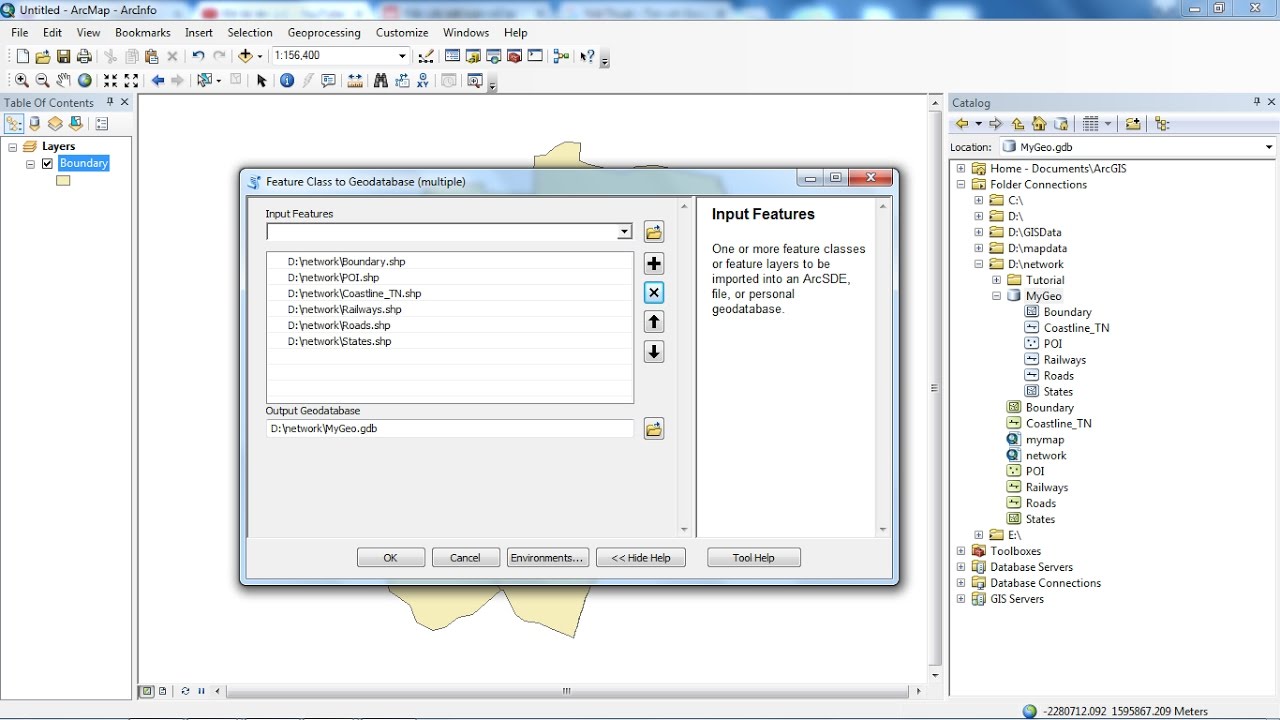Click the Output Geodatabase path field
This screenshot has height=720, width=1280.
450,429
